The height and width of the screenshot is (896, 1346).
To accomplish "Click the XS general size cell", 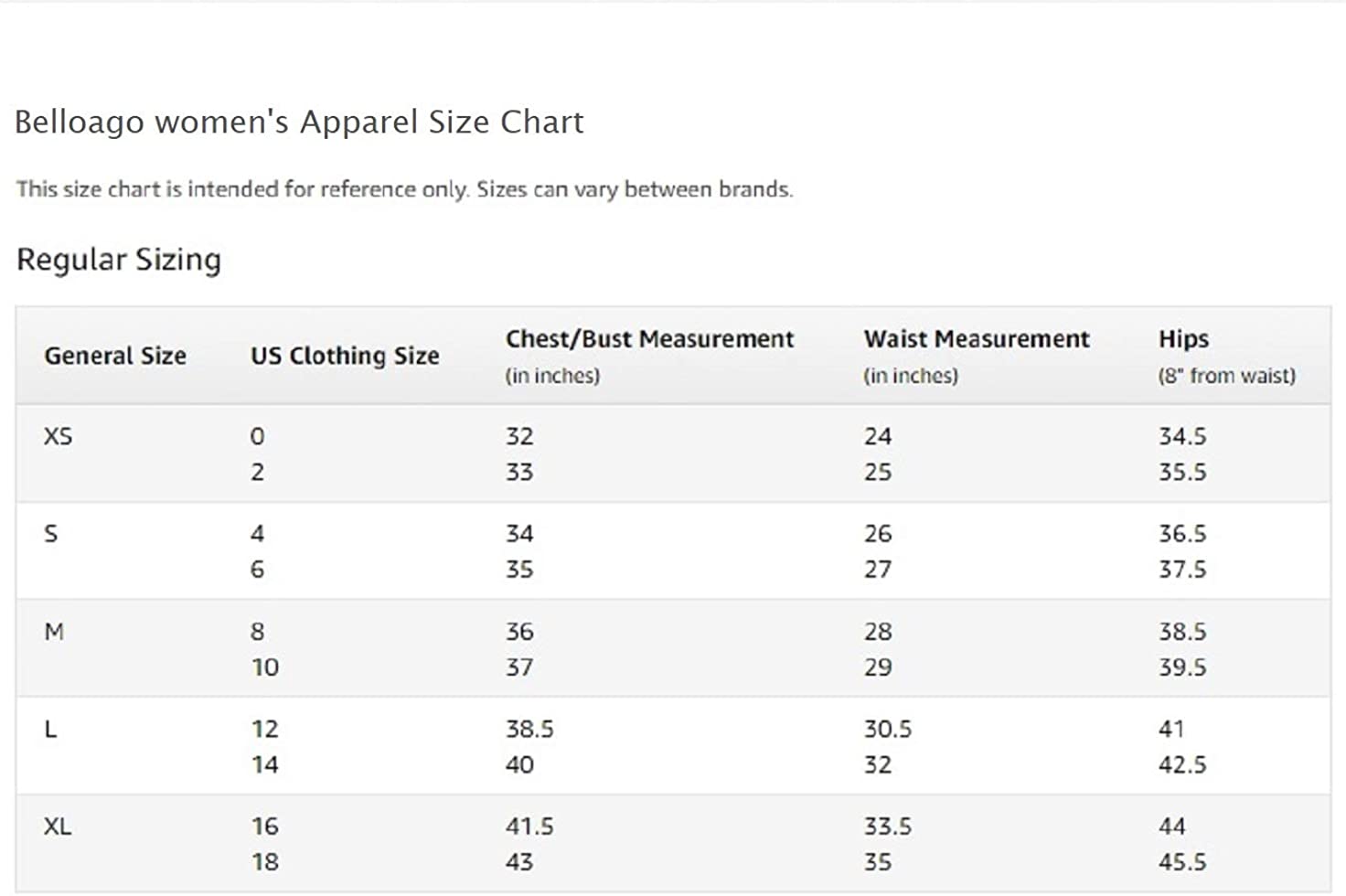I will pos(58,436).
